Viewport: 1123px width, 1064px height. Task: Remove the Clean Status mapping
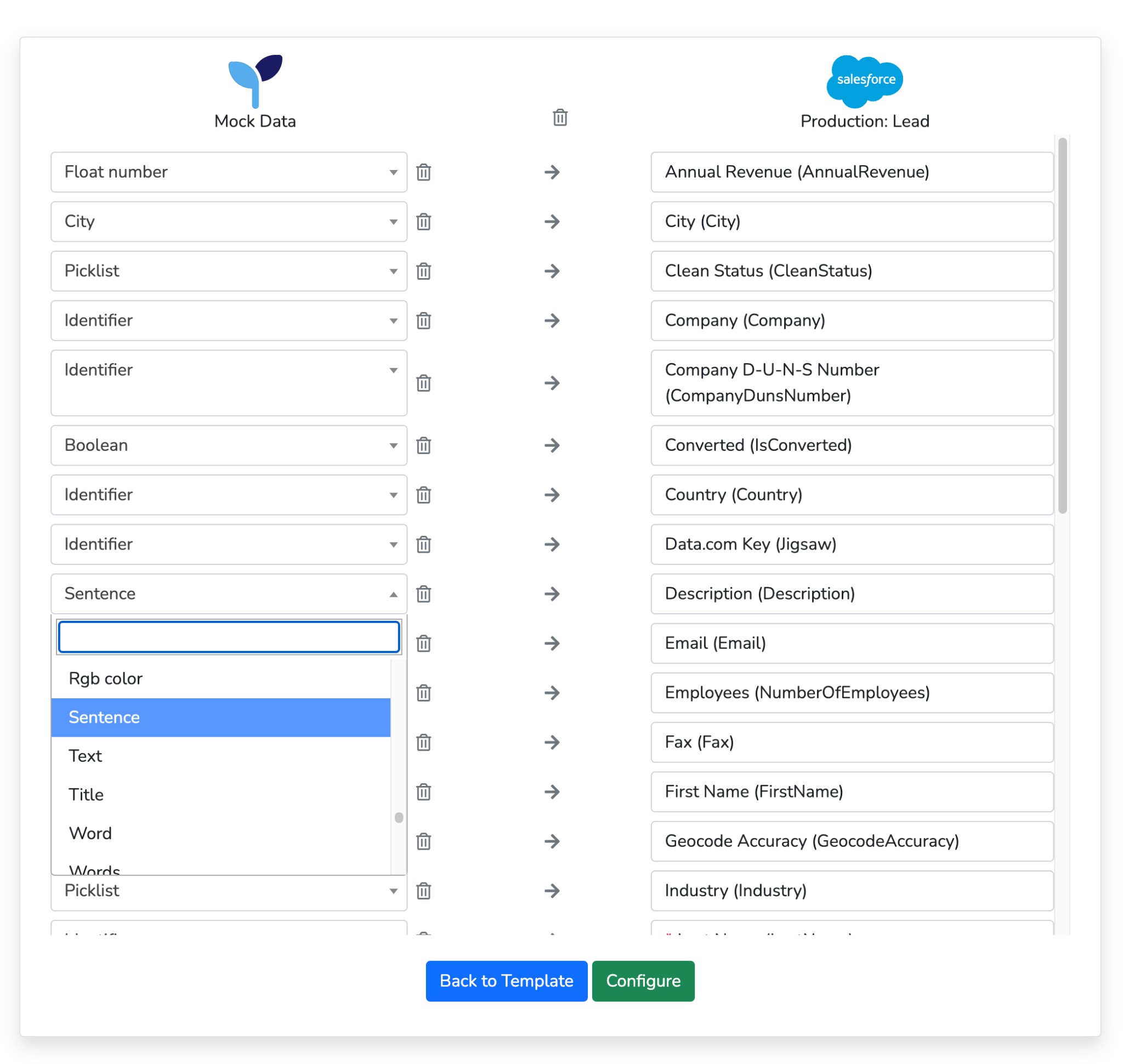[x=424, y=271]
